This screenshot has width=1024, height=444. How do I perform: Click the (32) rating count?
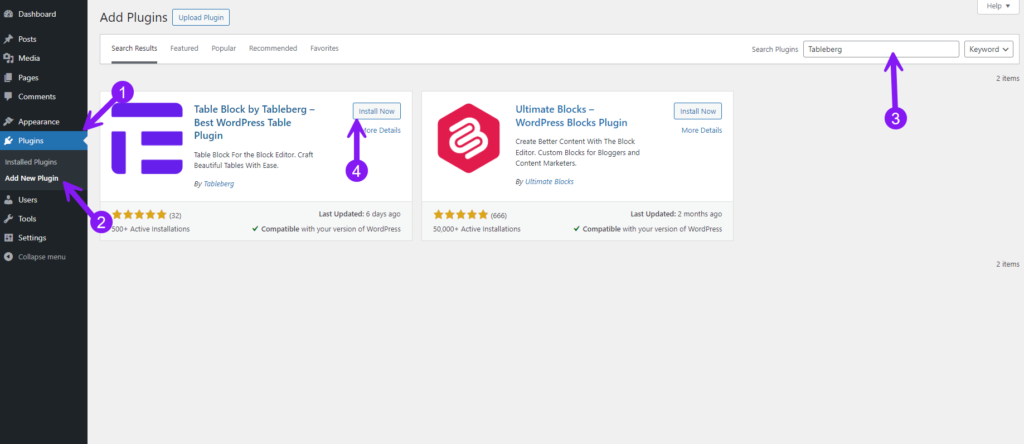pyautogui.click(x=175, y=215)
